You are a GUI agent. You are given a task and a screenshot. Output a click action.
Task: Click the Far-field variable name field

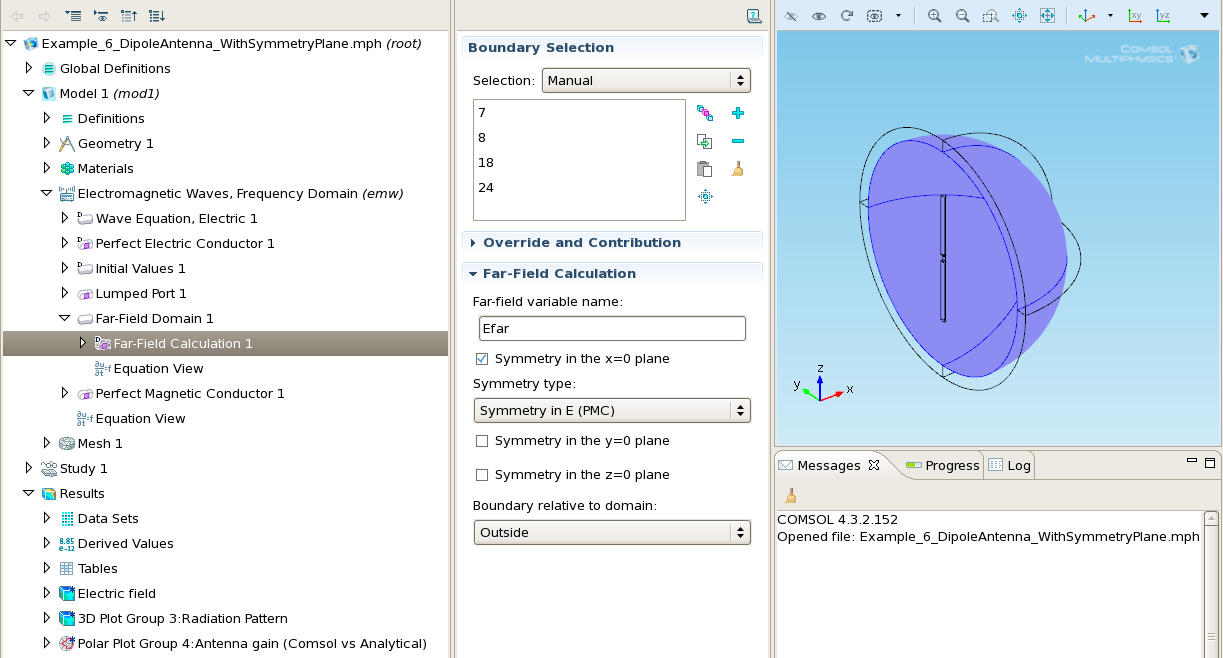pyautogui.click(x=611, y=328)
